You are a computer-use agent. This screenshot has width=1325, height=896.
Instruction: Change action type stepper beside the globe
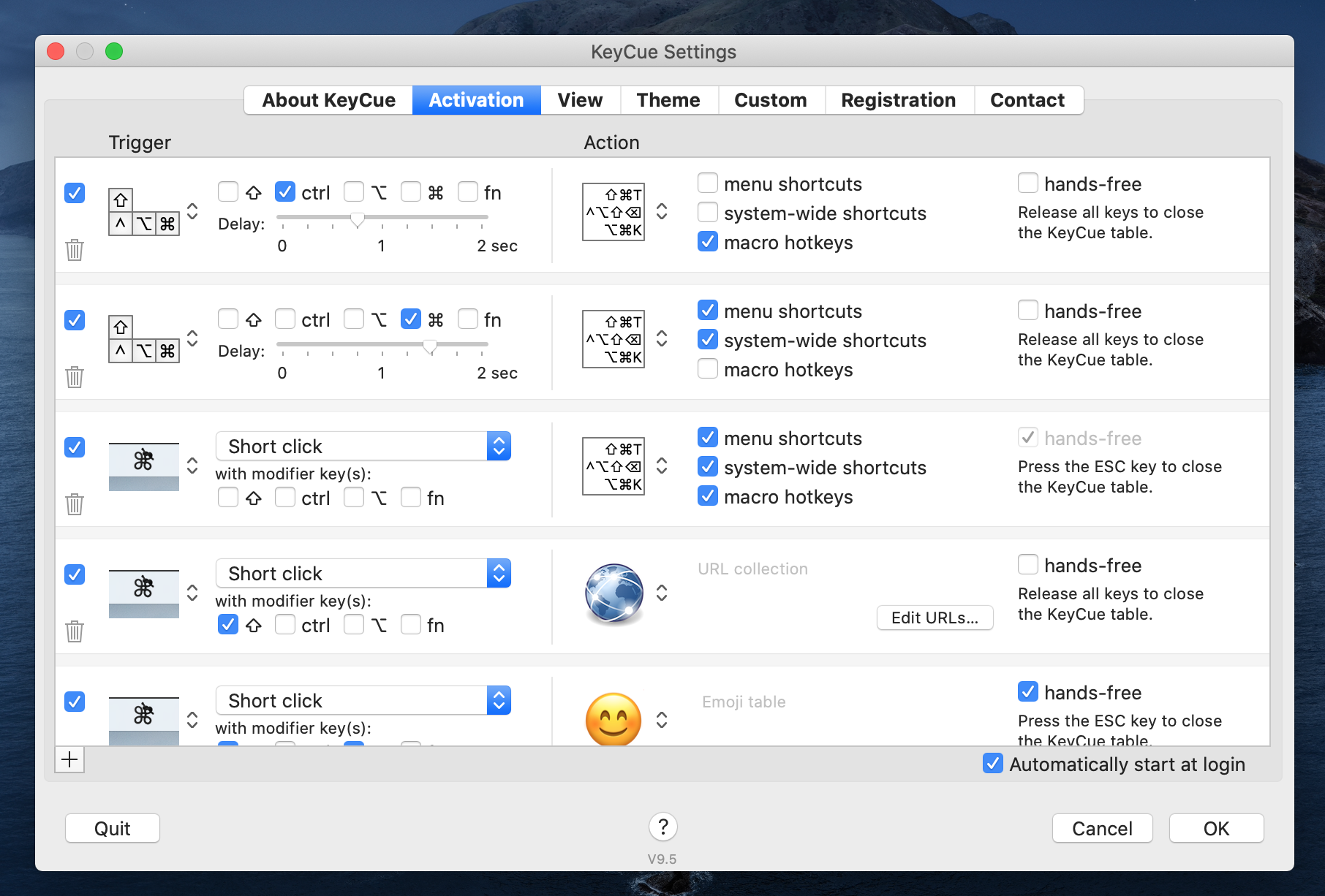point(662,593)
